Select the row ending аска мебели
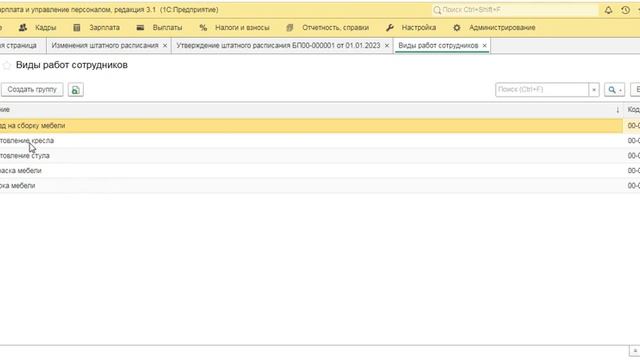Image resolution: width=640 pixels, height=360 pixels. click(x=311, y=171)
